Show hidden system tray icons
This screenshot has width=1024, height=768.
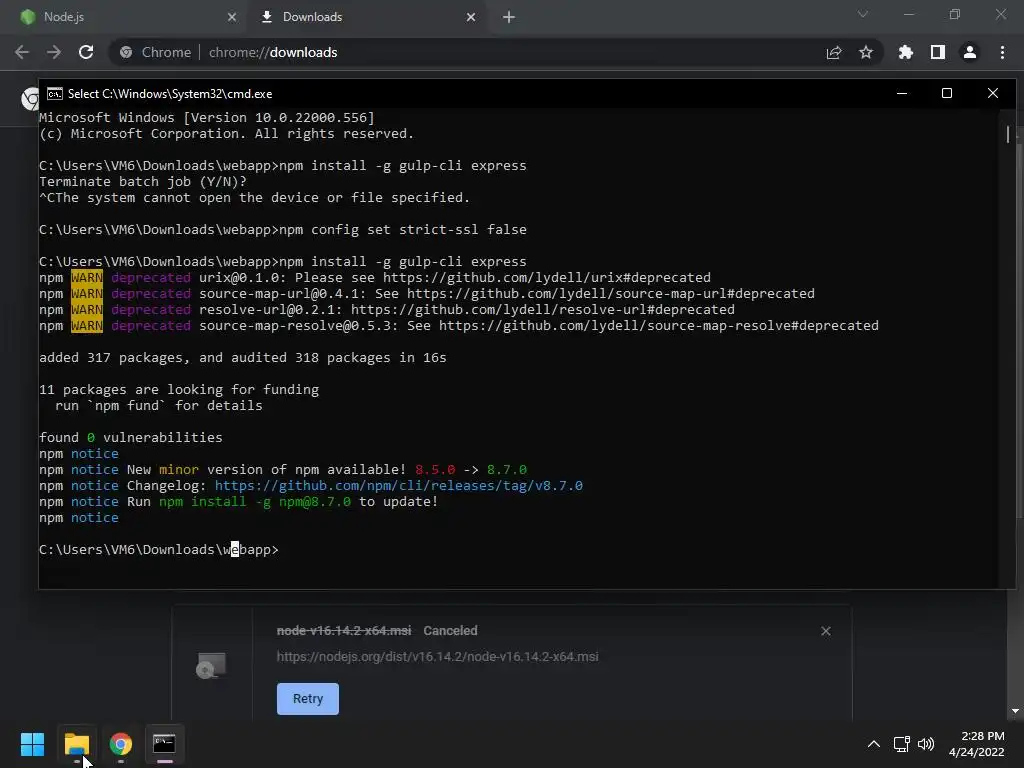[x=873, y=744]
